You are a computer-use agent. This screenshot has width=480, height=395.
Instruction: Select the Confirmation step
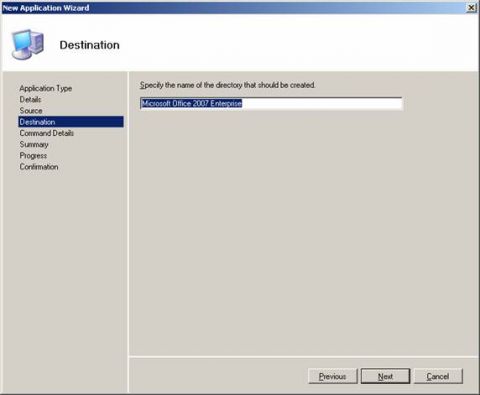pos(39,167)
